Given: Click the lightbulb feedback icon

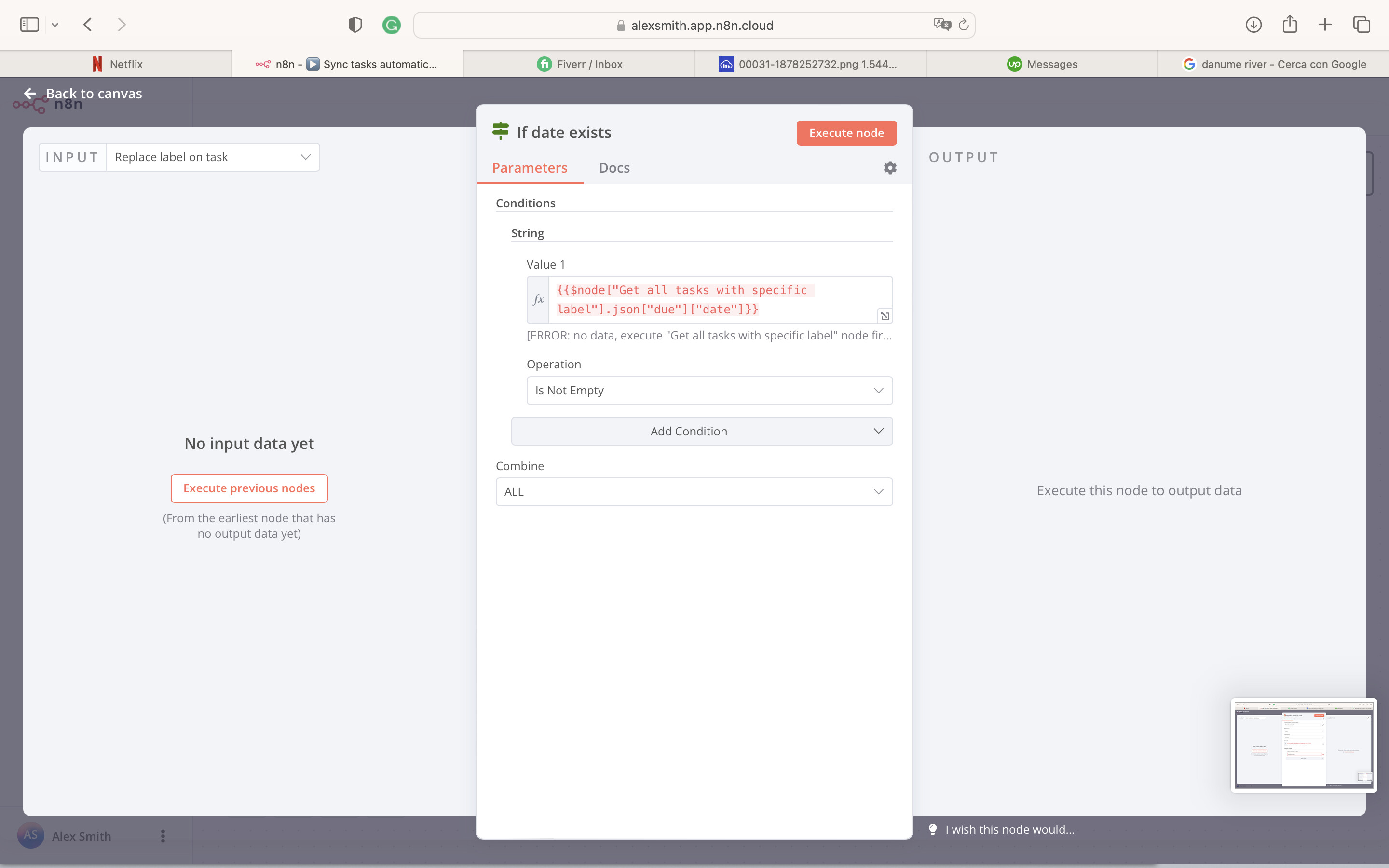Looking at the screenshot, I should click(933, 829).
